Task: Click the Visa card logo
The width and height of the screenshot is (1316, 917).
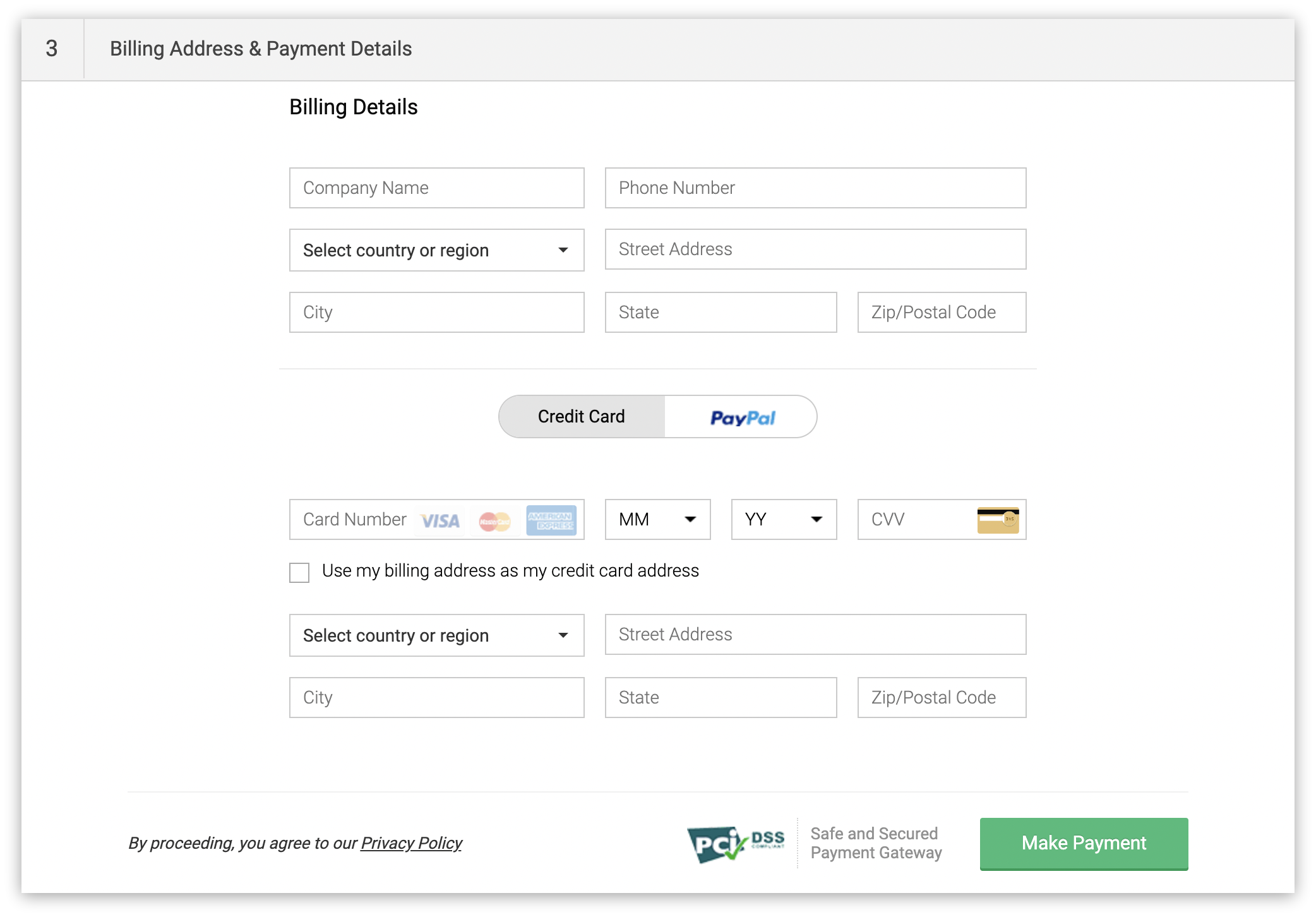Action: click(x=440, y=520)
